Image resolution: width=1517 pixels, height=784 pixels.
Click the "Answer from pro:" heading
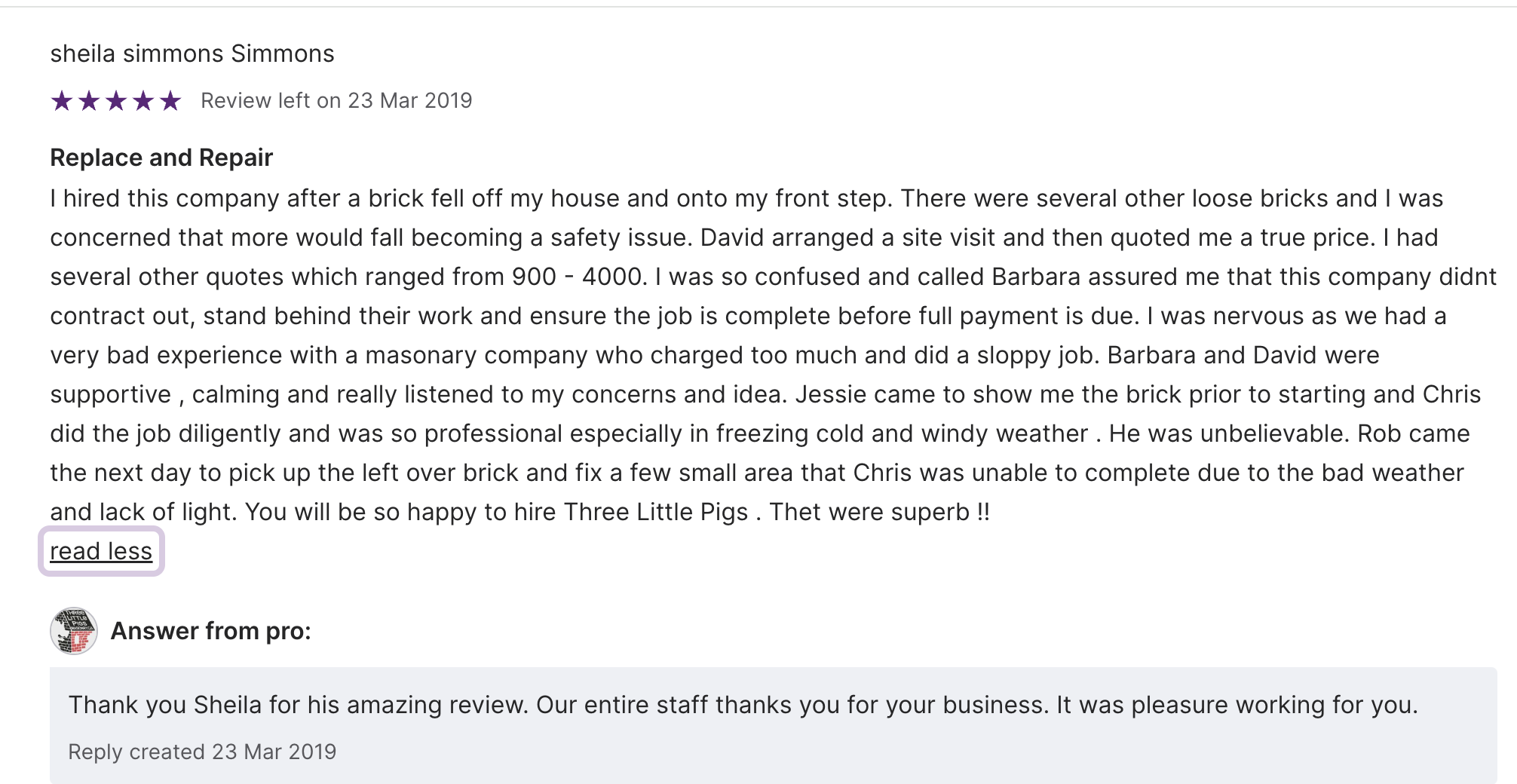(211, 631)
